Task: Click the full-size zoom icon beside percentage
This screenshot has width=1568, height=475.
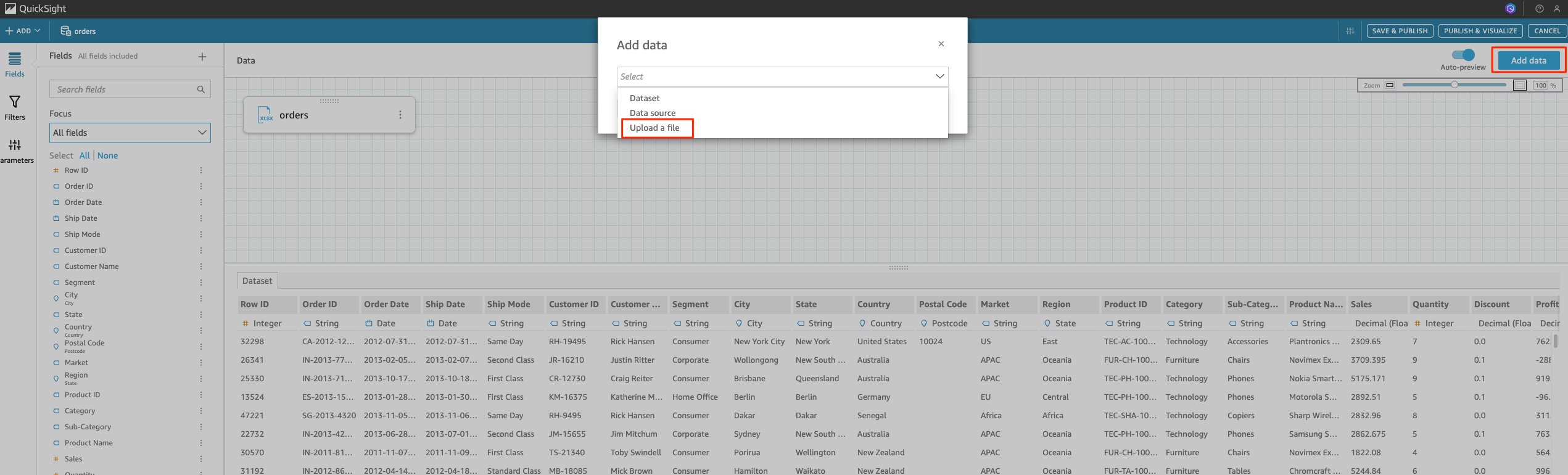Action: pyautogui.click(x=1520, y=85)
